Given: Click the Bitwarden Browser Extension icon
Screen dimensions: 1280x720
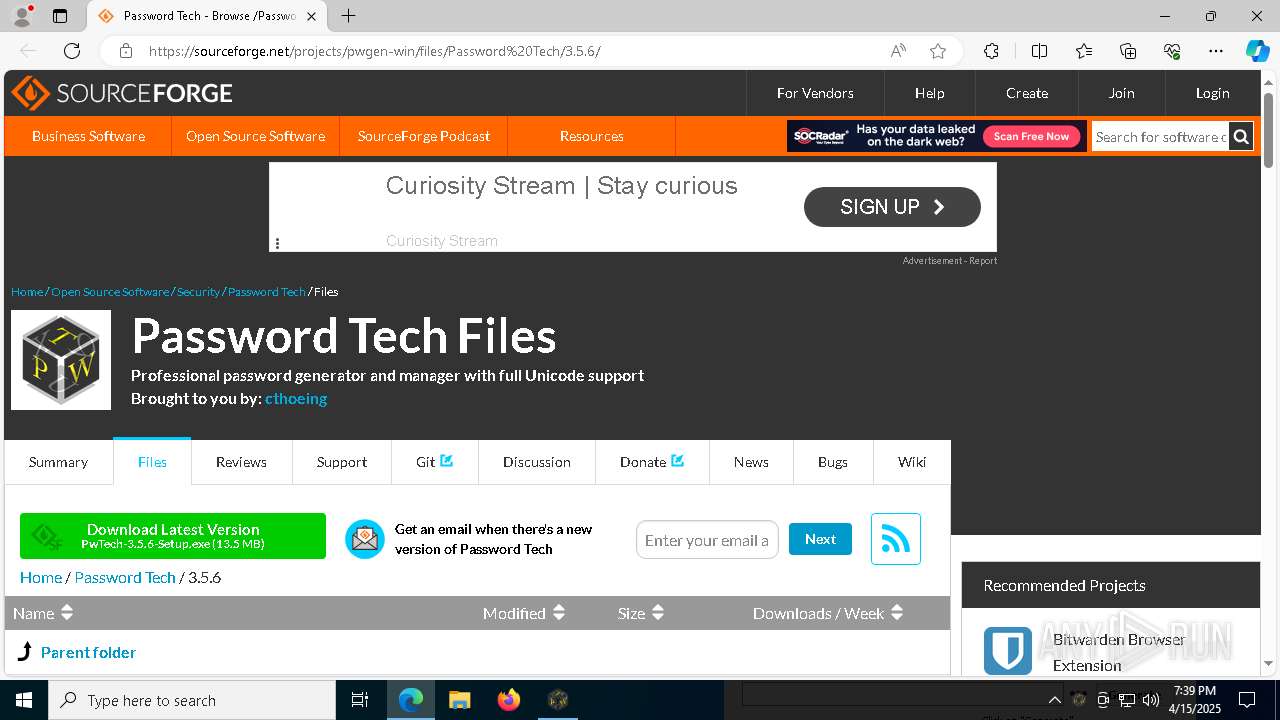Looking at the screenshot, I should [1007, 651].
